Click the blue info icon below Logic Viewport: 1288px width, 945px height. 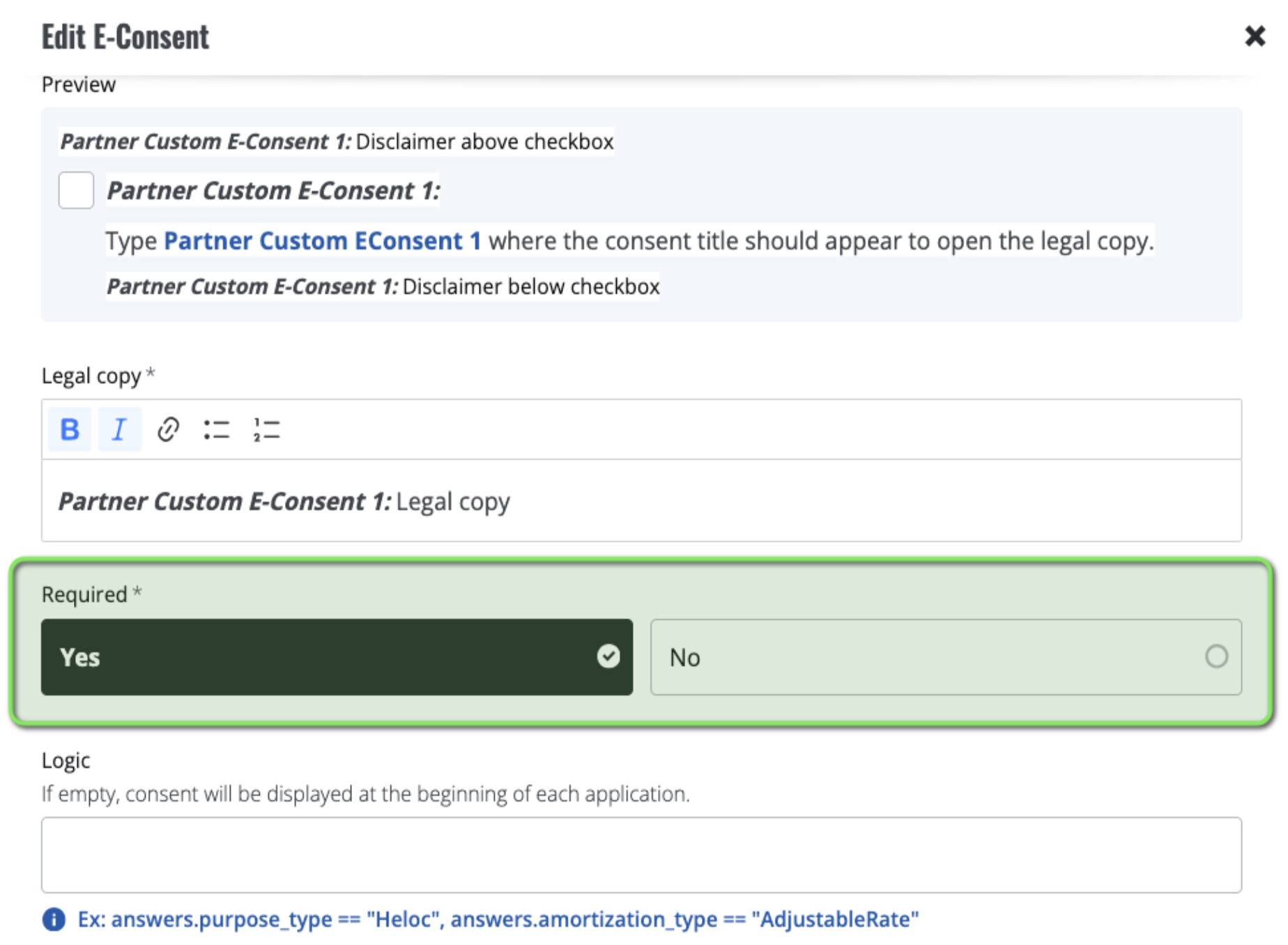click(54, 919)
